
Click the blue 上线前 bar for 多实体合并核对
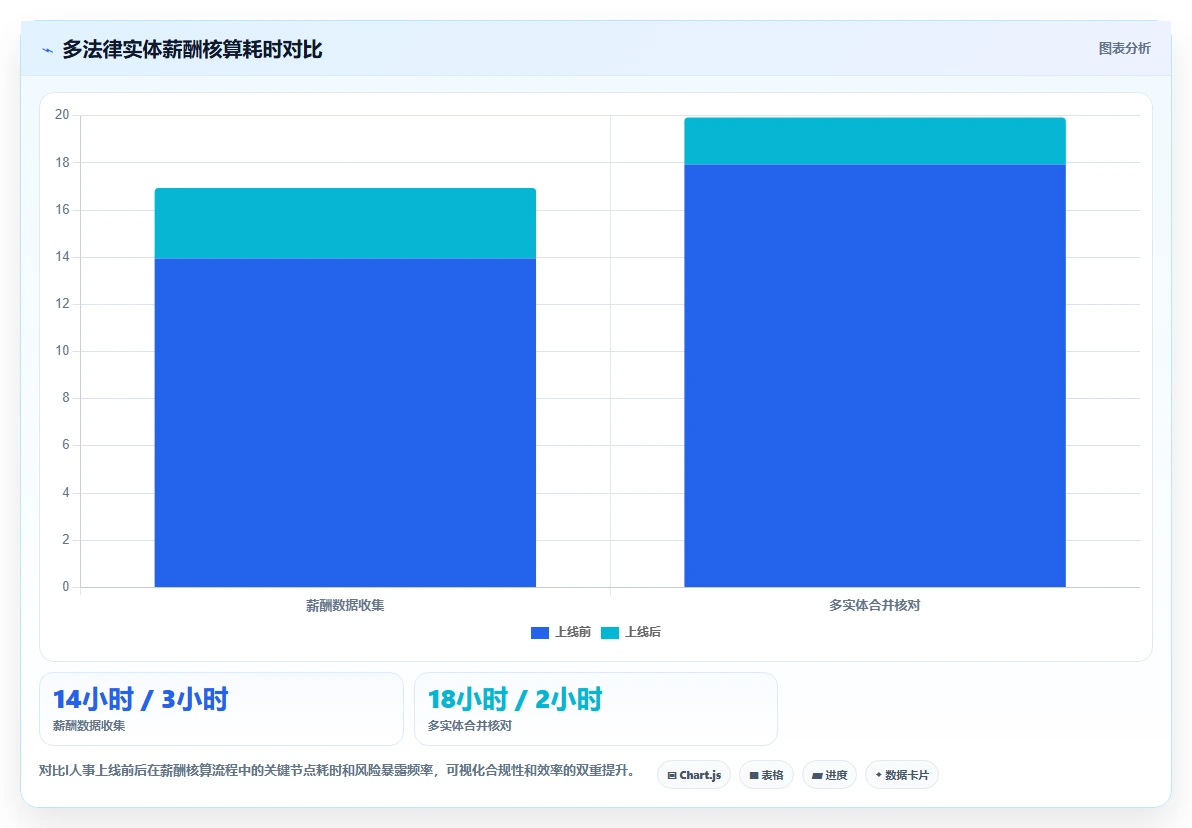[x=875, y=376]
